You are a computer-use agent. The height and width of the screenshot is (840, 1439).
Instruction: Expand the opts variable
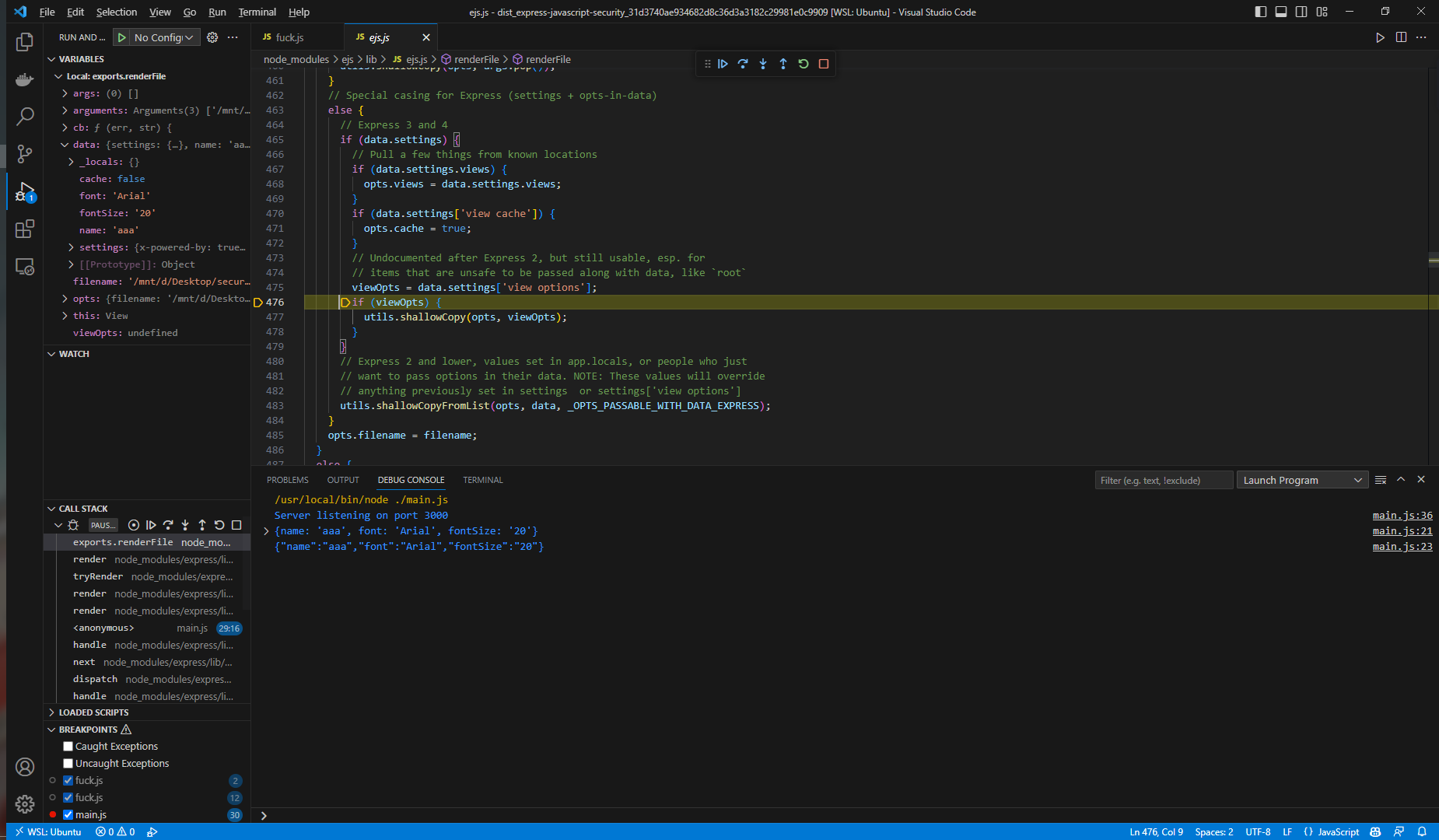(x=65, y=299)
